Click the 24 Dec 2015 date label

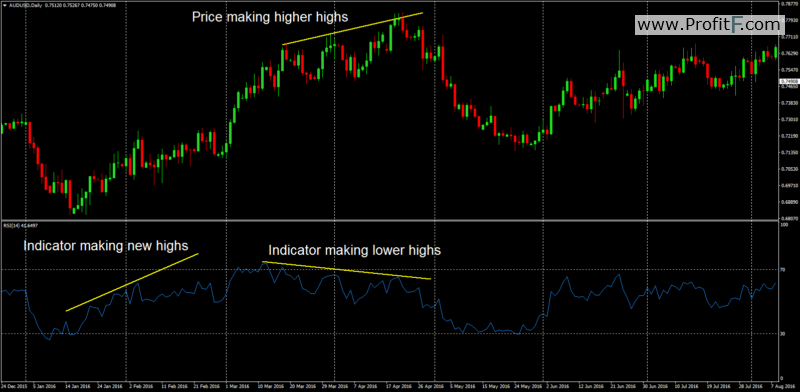pyautogui.click(x=13, y=387)
